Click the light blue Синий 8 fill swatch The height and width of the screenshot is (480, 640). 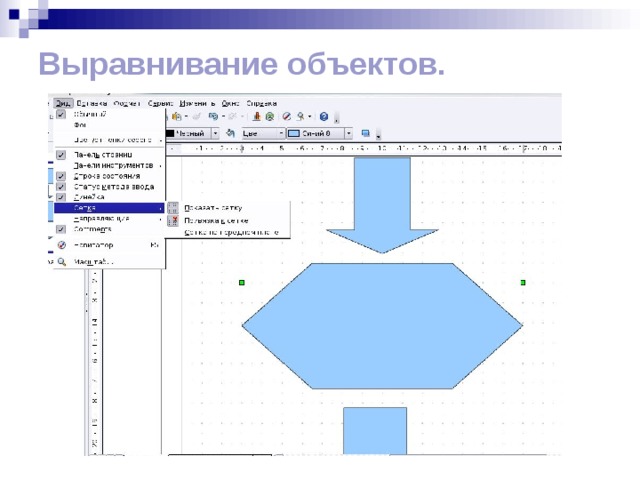294,133
